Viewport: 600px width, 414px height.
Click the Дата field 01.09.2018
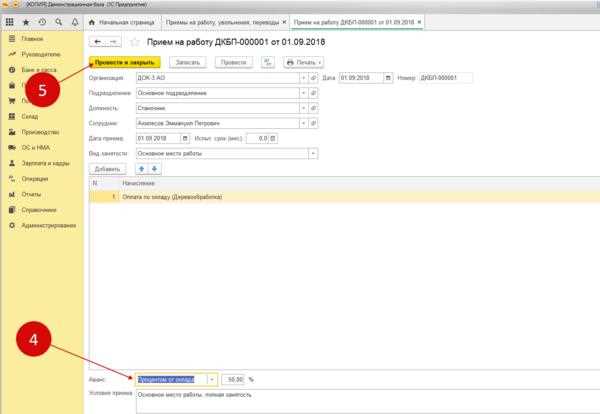point(361,78)
